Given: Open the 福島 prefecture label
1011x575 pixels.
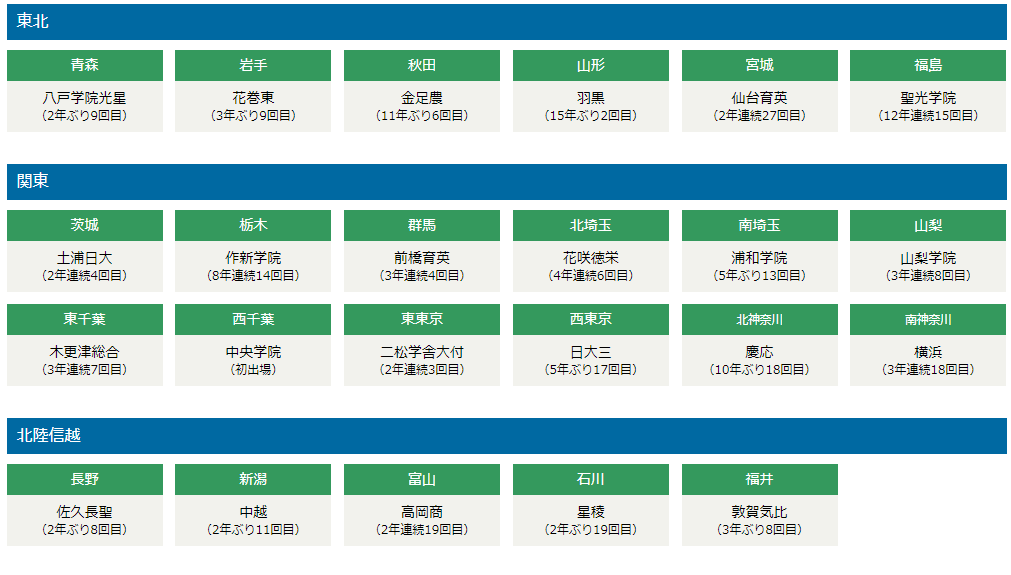Looking at the screenshot, I should point(928,65).
